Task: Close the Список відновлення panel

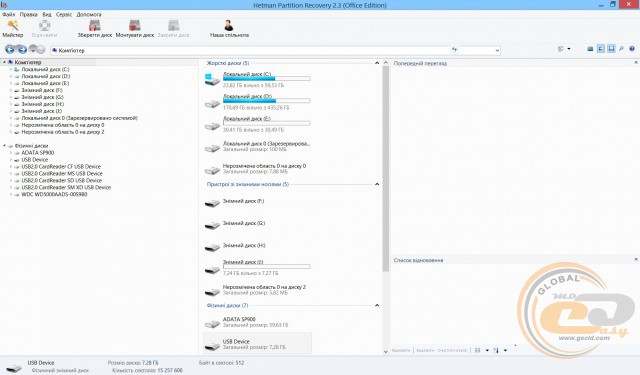Action: click(x=636, y=259)
